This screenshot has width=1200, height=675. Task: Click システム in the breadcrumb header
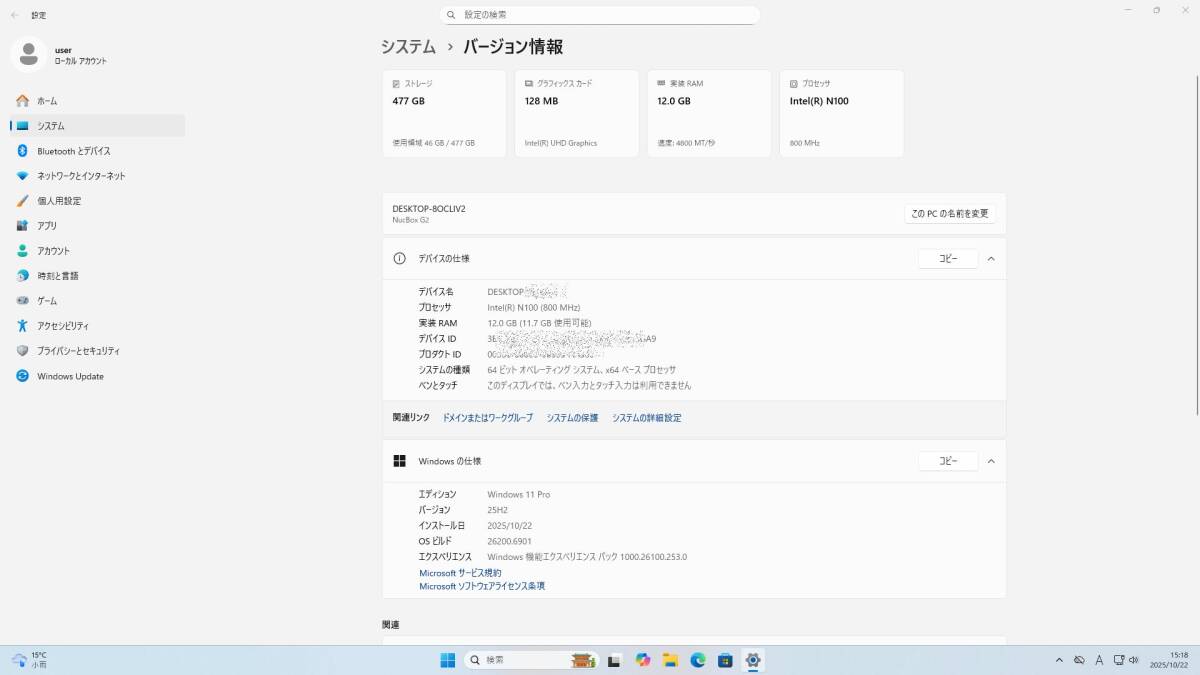coord(408,47)
